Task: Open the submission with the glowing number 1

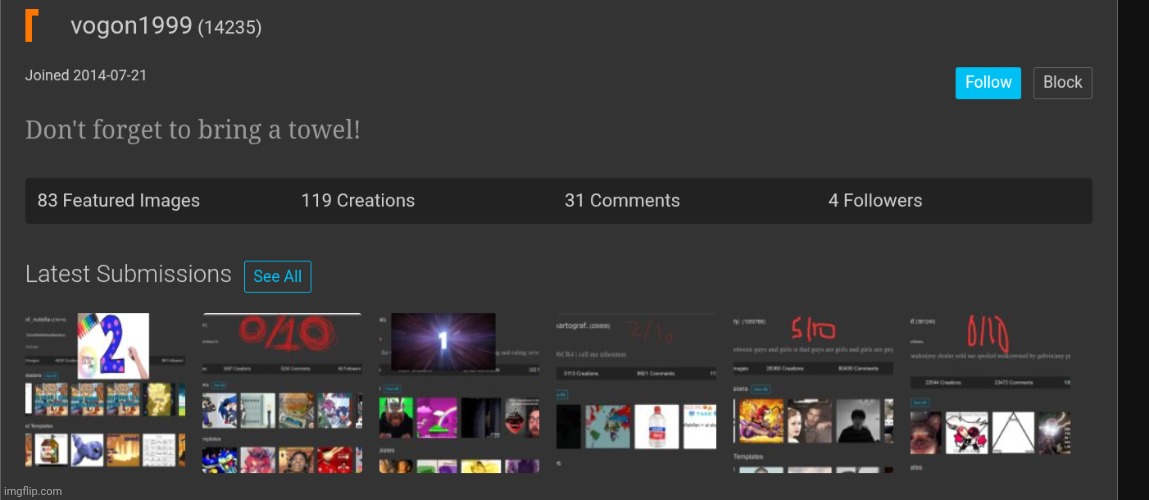Action: pyautogui.click(x=459, y=392)
